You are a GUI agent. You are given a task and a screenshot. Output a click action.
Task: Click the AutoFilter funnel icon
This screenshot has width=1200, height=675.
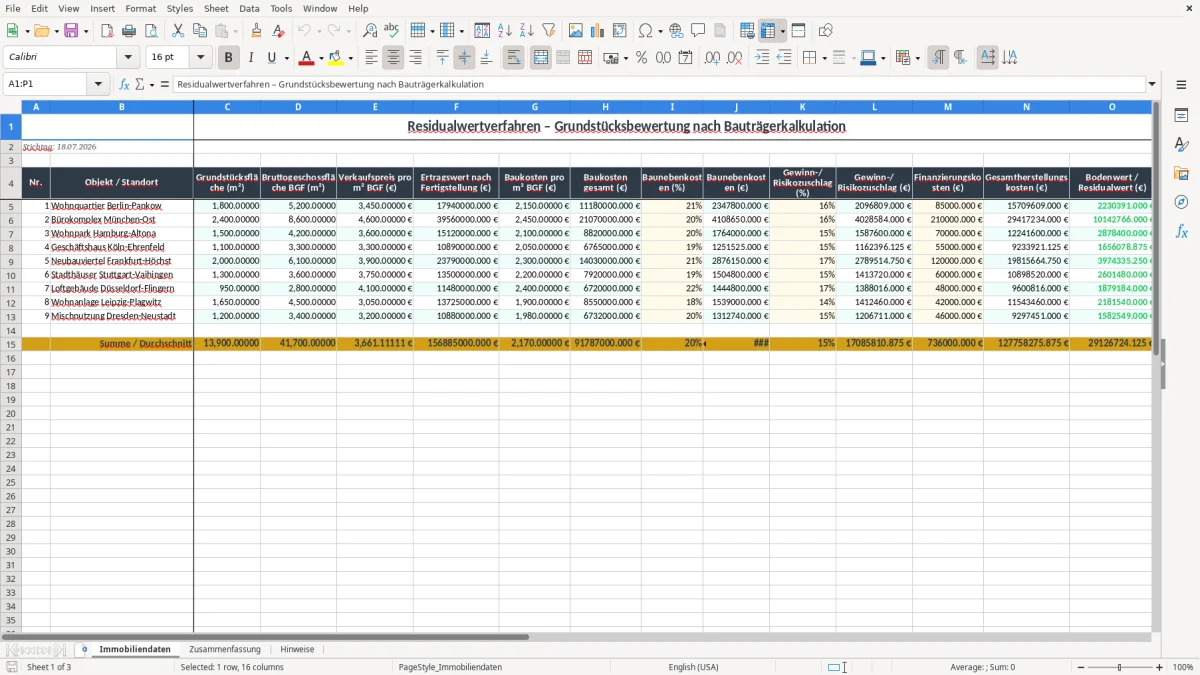(548, 31)
